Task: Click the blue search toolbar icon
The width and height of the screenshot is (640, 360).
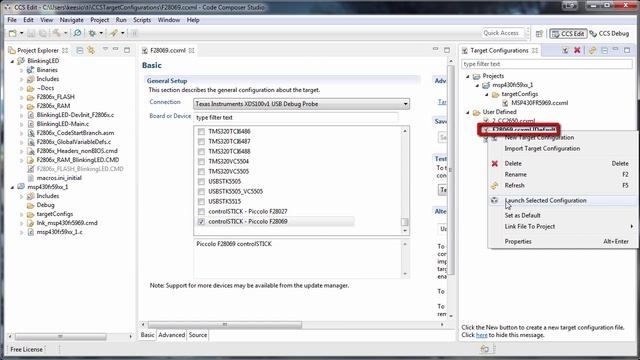Action: point(77,33)
